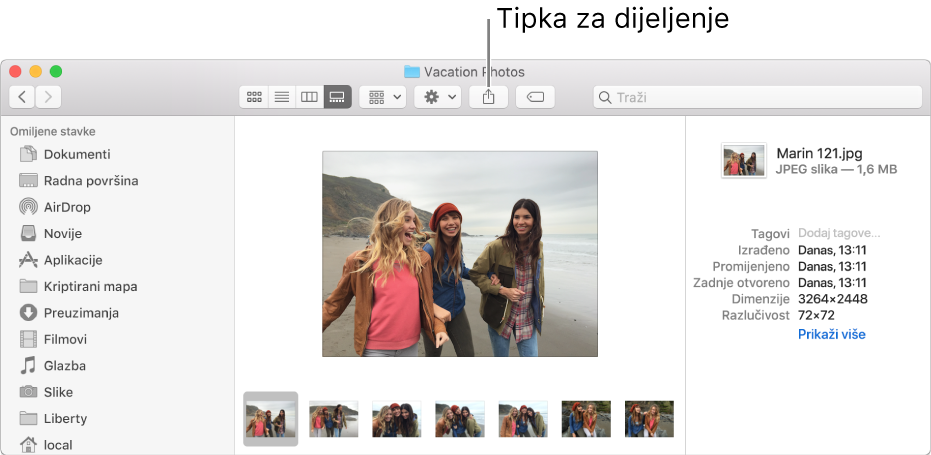Open Glazba music folder in sidebar

point(64,366)
